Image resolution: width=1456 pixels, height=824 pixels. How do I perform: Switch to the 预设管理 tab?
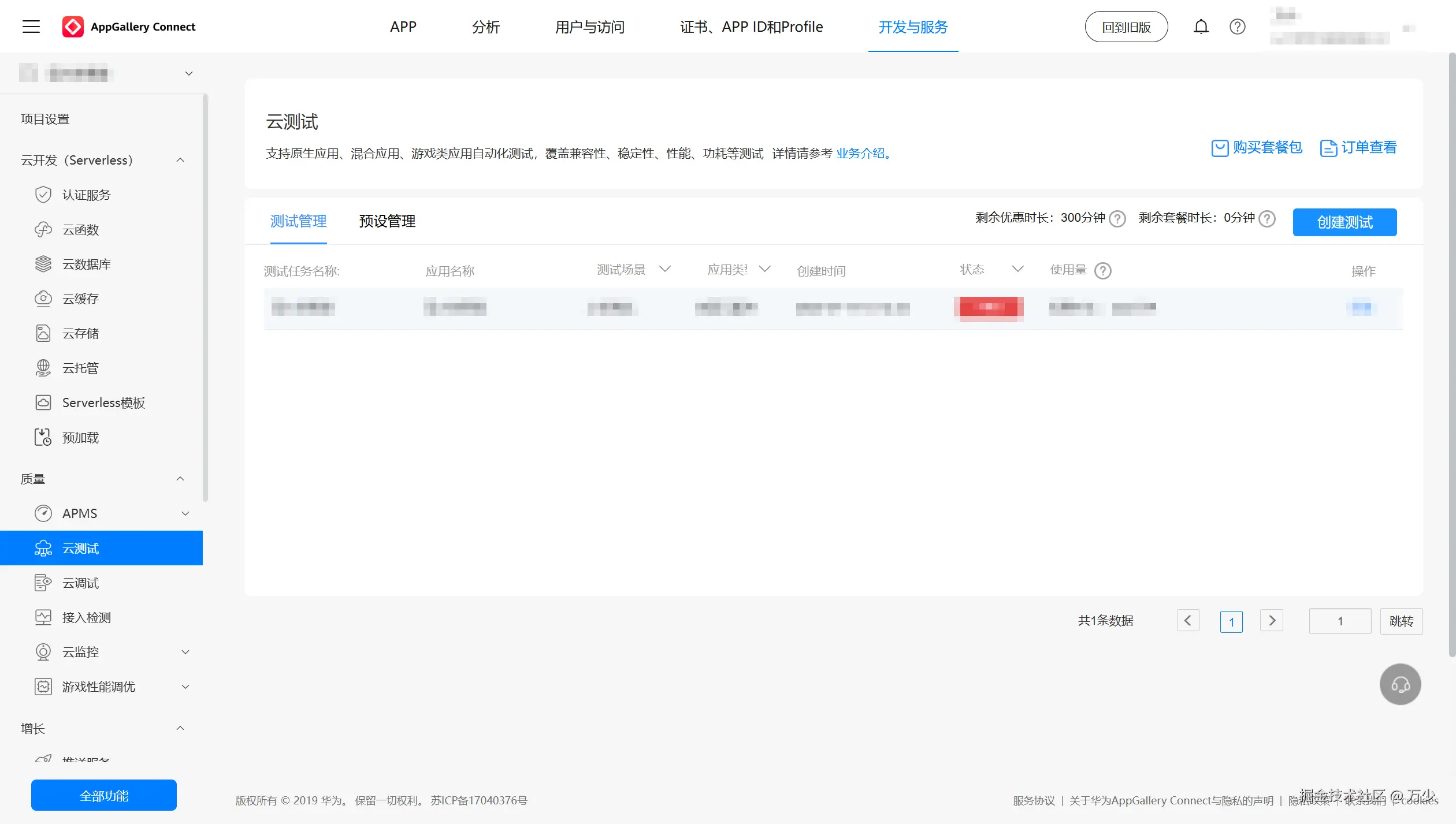pos(387,221)
